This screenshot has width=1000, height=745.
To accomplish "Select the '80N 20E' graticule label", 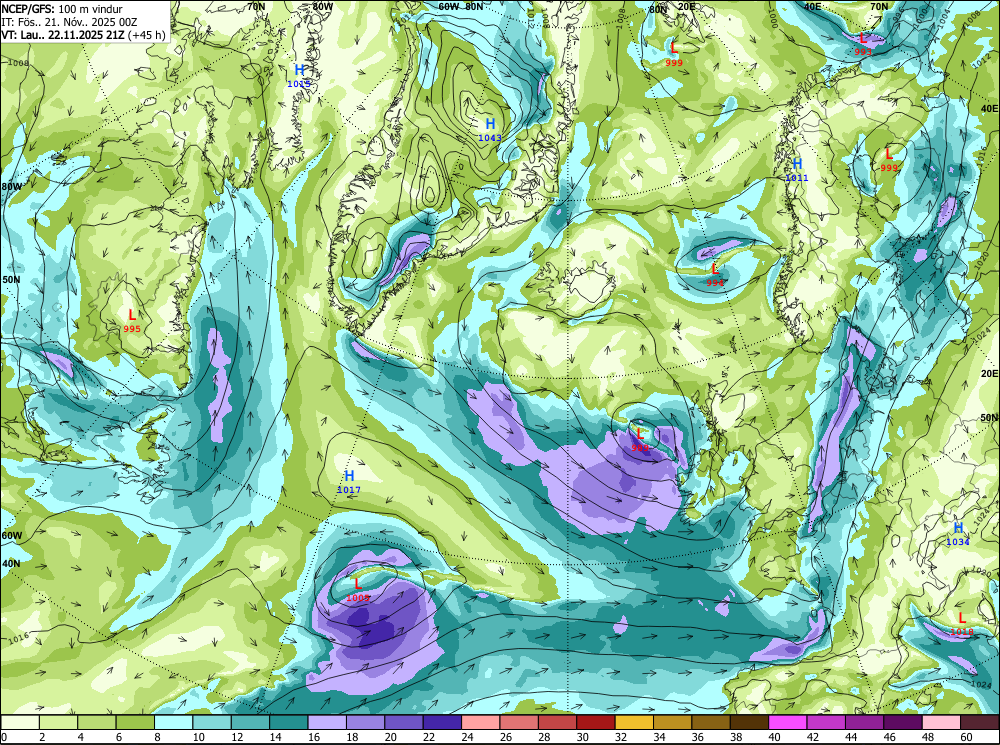I will tap(672, 7).
